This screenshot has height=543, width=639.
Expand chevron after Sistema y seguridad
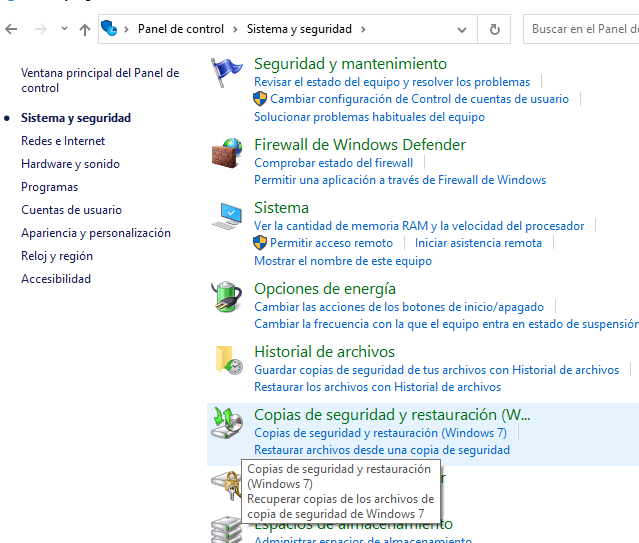[363, 29]
